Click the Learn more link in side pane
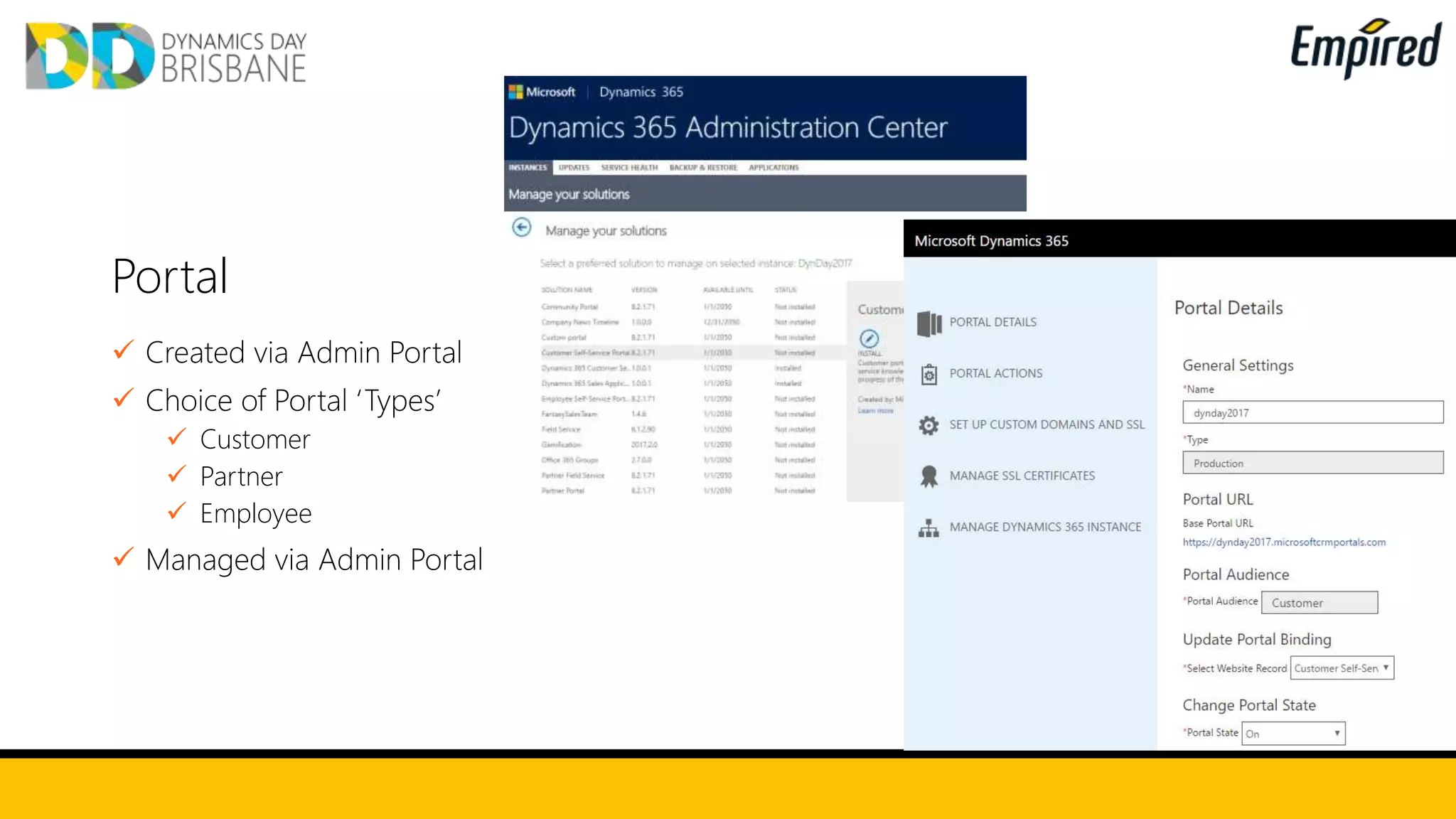This screenshot has width=1456, height=819. pos(875,411)
